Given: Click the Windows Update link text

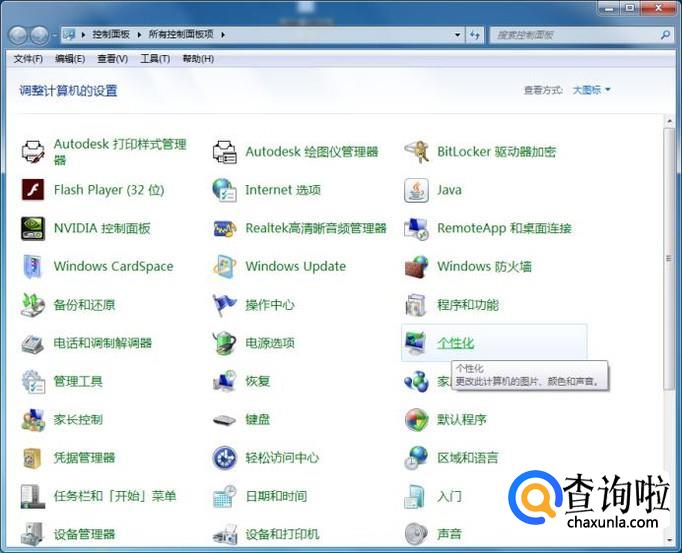Looking at the screenshot, I should [x=296, y=266].
